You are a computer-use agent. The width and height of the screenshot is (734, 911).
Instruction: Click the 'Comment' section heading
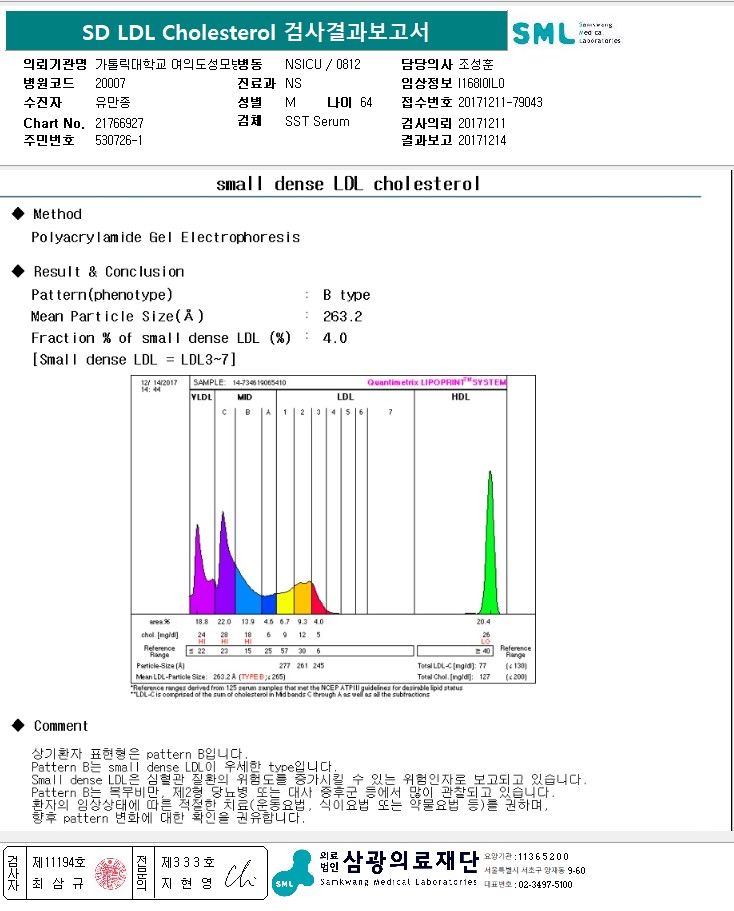pos(61,726)
